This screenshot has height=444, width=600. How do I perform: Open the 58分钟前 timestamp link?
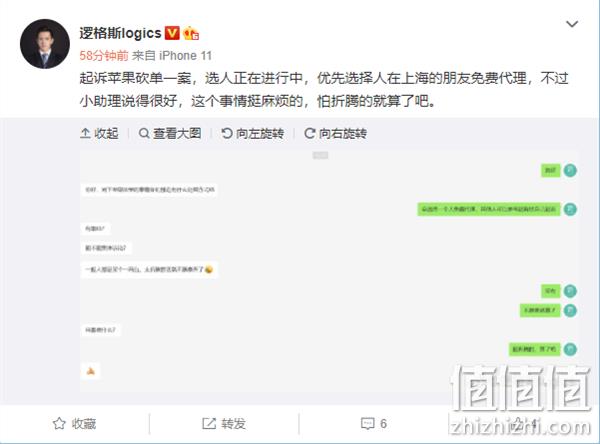[104, 56]
